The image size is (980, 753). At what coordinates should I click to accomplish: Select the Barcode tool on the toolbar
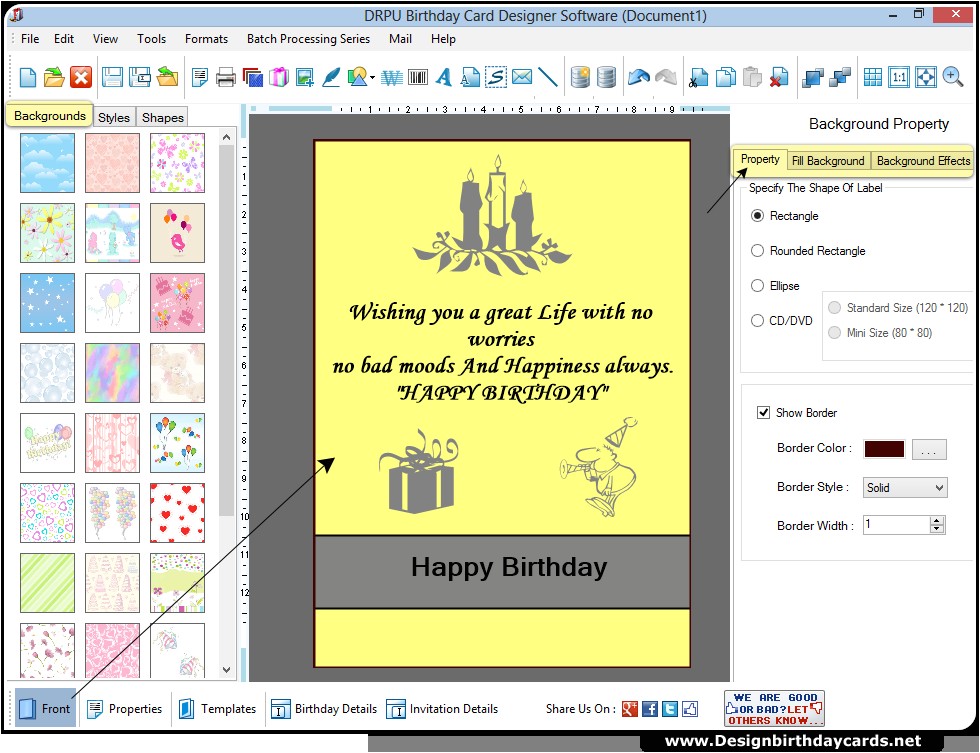[x=418, y=77]
